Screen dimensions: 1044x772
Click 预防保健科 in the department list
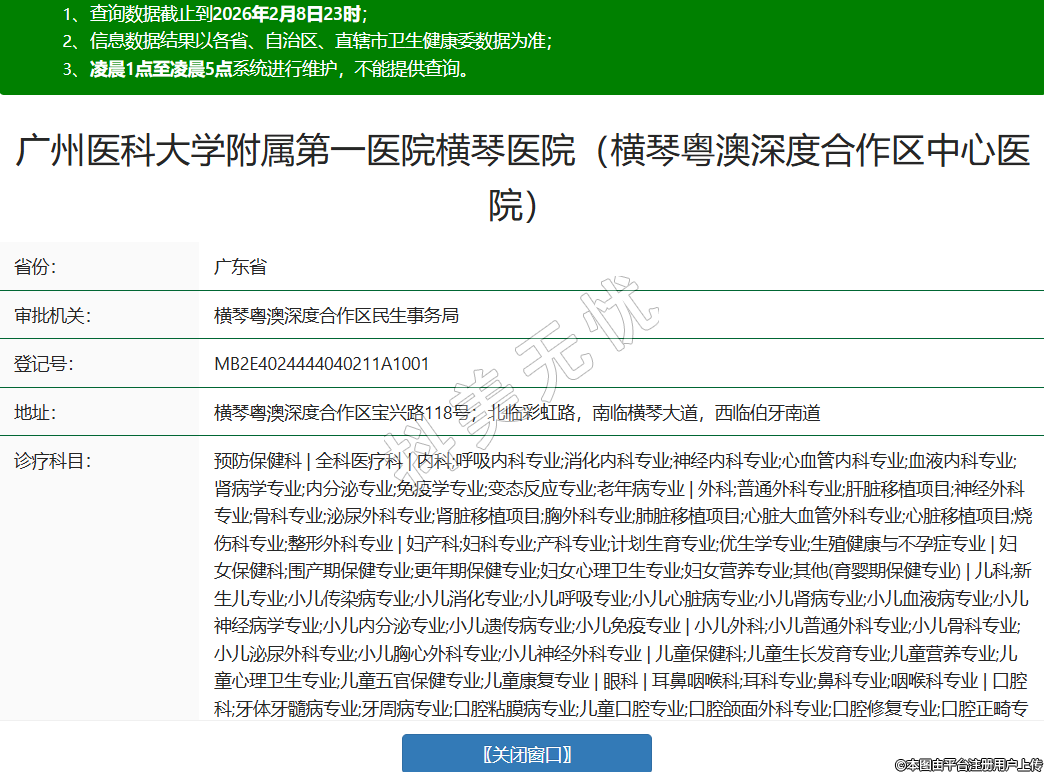click(257, 461)
